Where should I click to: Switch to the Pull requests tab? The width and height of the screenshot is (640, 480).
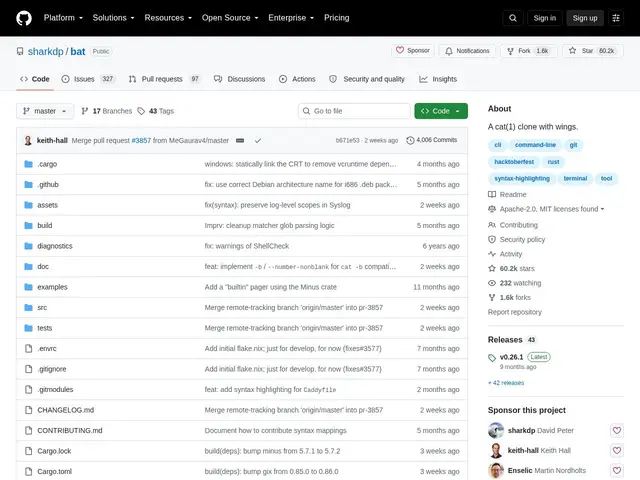[x=165, y=79]
